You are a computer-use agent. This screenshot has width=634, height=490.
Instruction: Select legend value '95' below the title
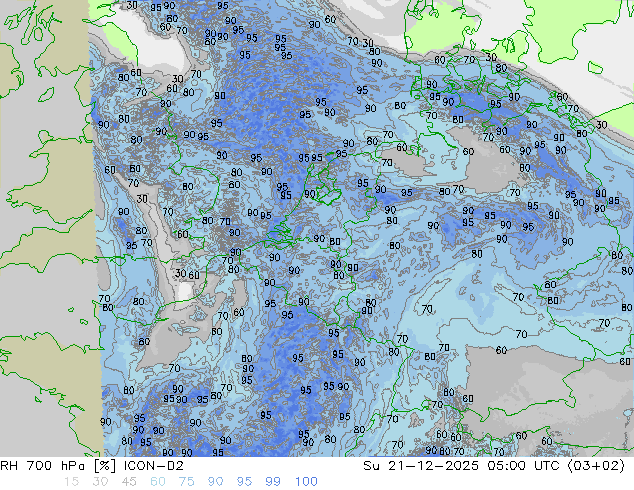point(244,482)
